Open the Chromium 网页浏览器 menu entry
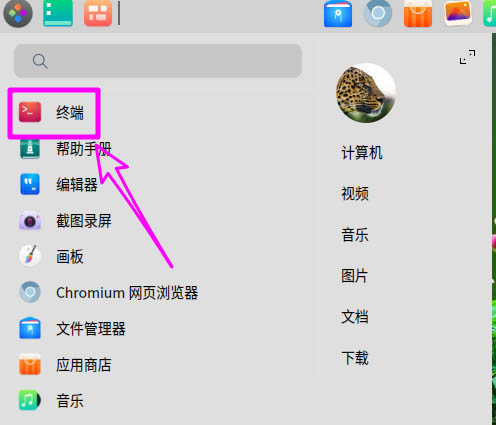 click(x=109, y=293)
